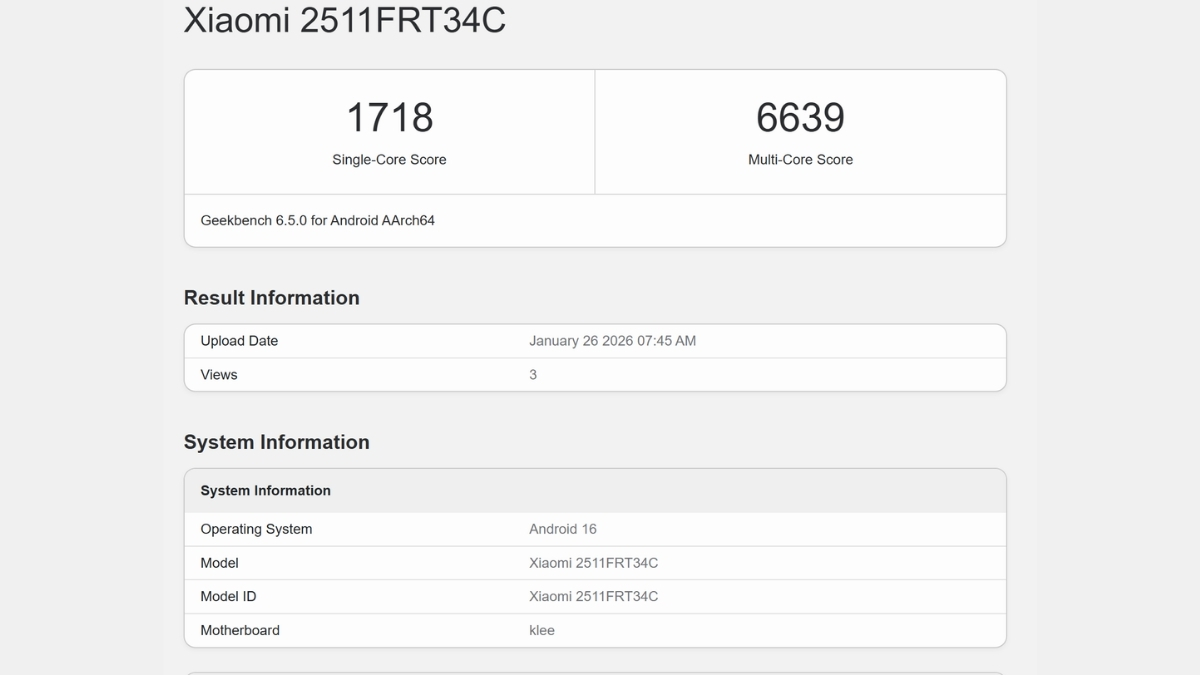This screenshot has width=1200, height=675.
Task: Click the Multi-Core Score label
Action: (x=800, y=159)
